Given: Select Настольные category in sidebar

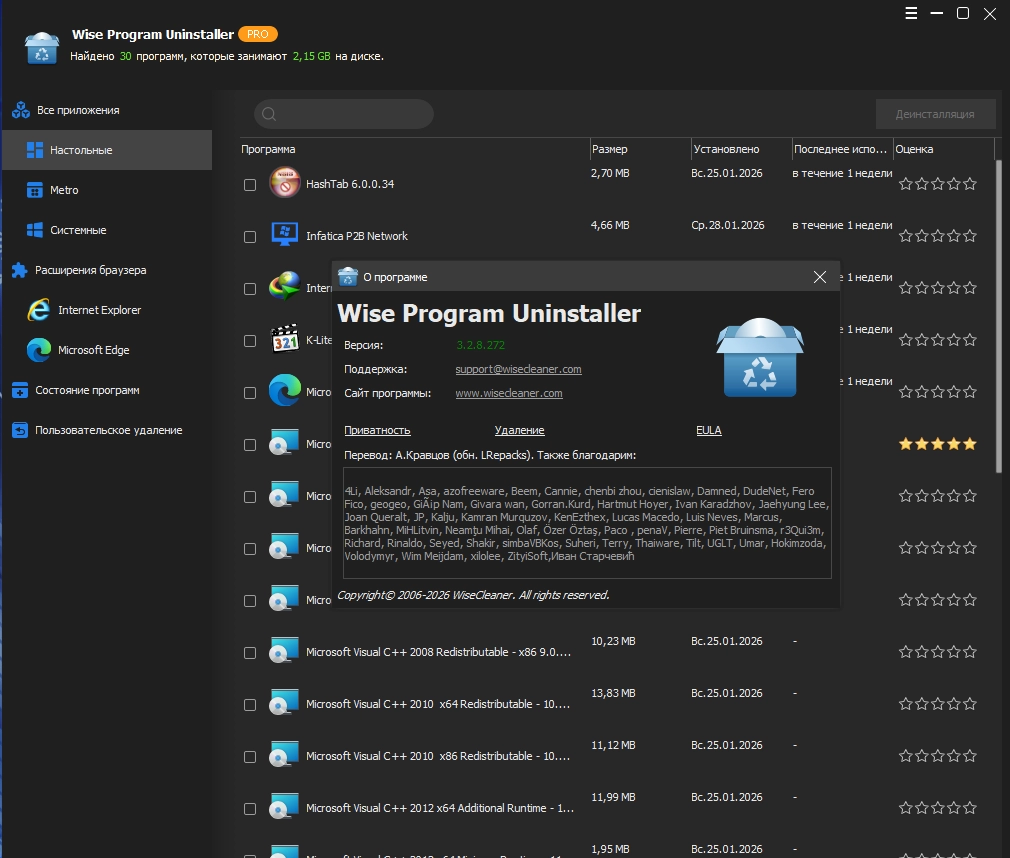Looking at the screenshot, I should (107, 150).
